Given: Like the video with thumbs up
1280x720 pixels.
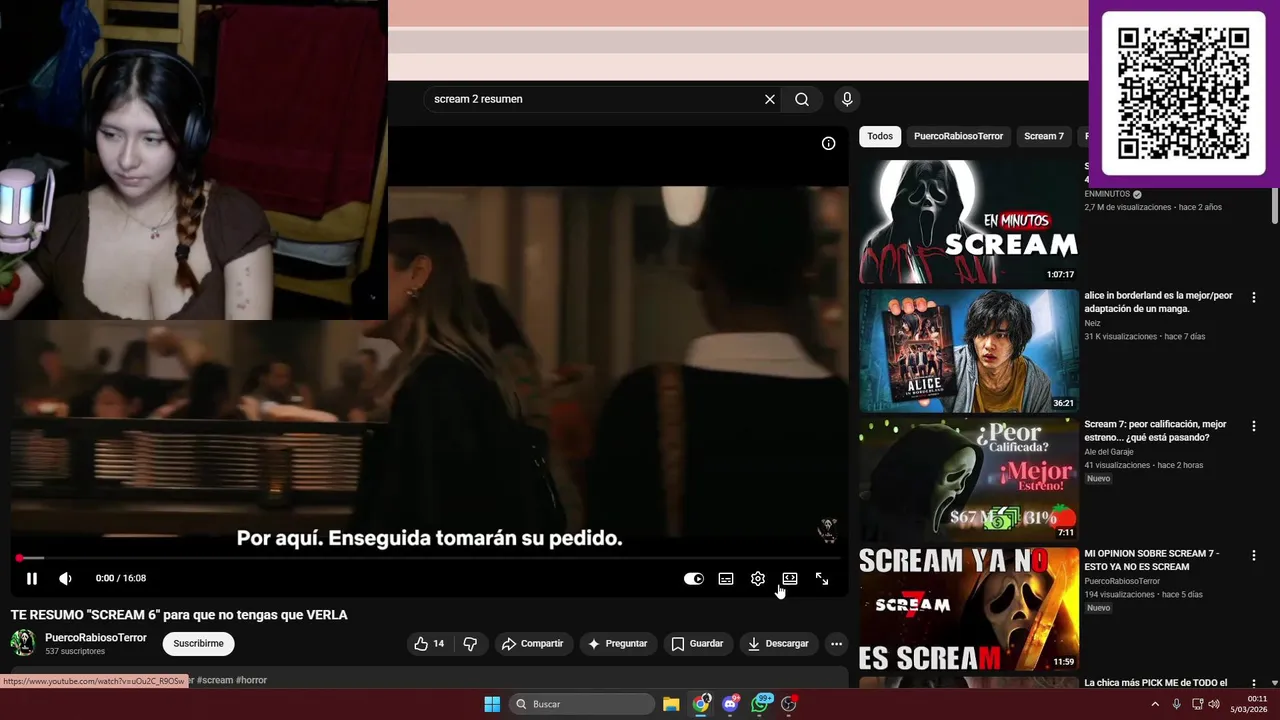Looking at the screenshot, I should coord(430,644).
